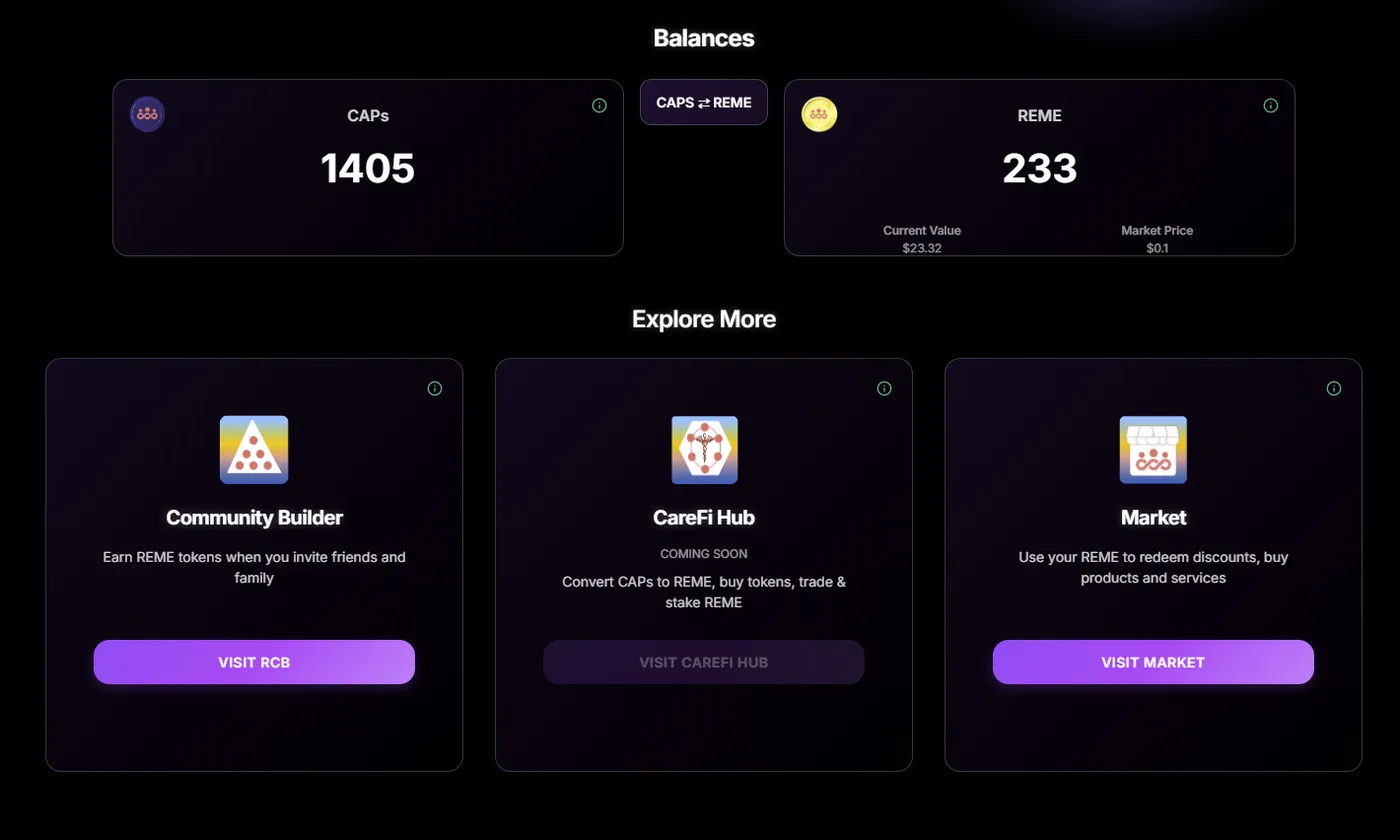Click the VISIT RCB button
The height and width of the screenshot is (840, 1400).
pos(253,661)
